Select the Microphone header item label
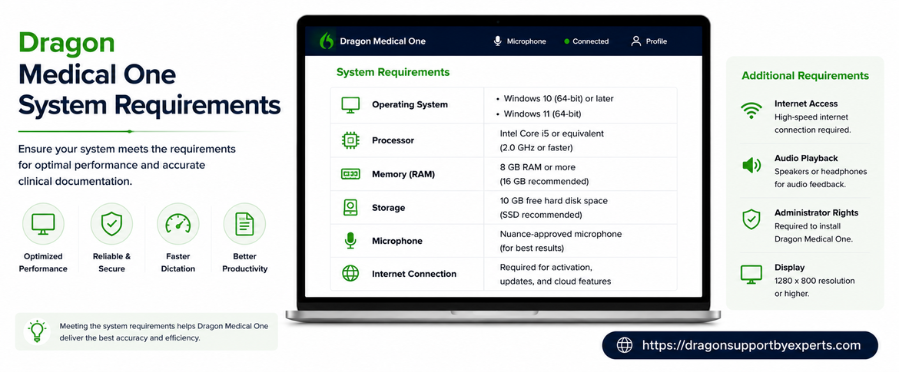 526,41
